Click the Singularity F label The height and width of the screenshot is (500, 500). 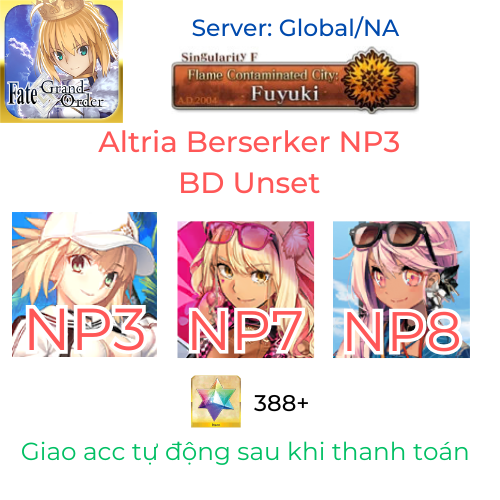point(219,57)
